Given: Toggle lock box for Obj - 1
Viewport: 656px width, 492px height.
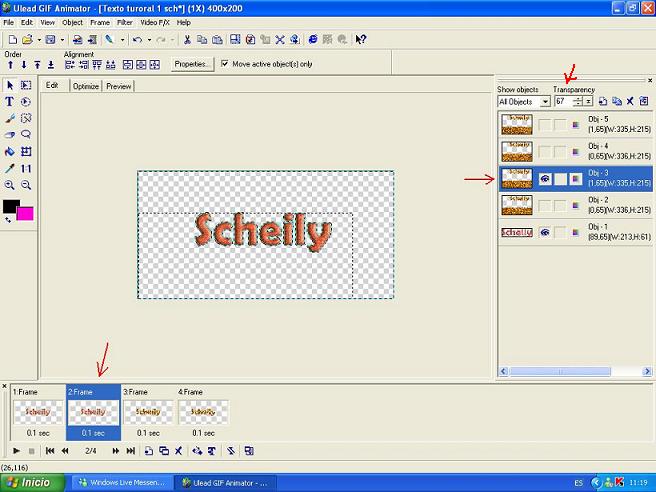Looking at the screenshot, I should click(x=560, y=233).
